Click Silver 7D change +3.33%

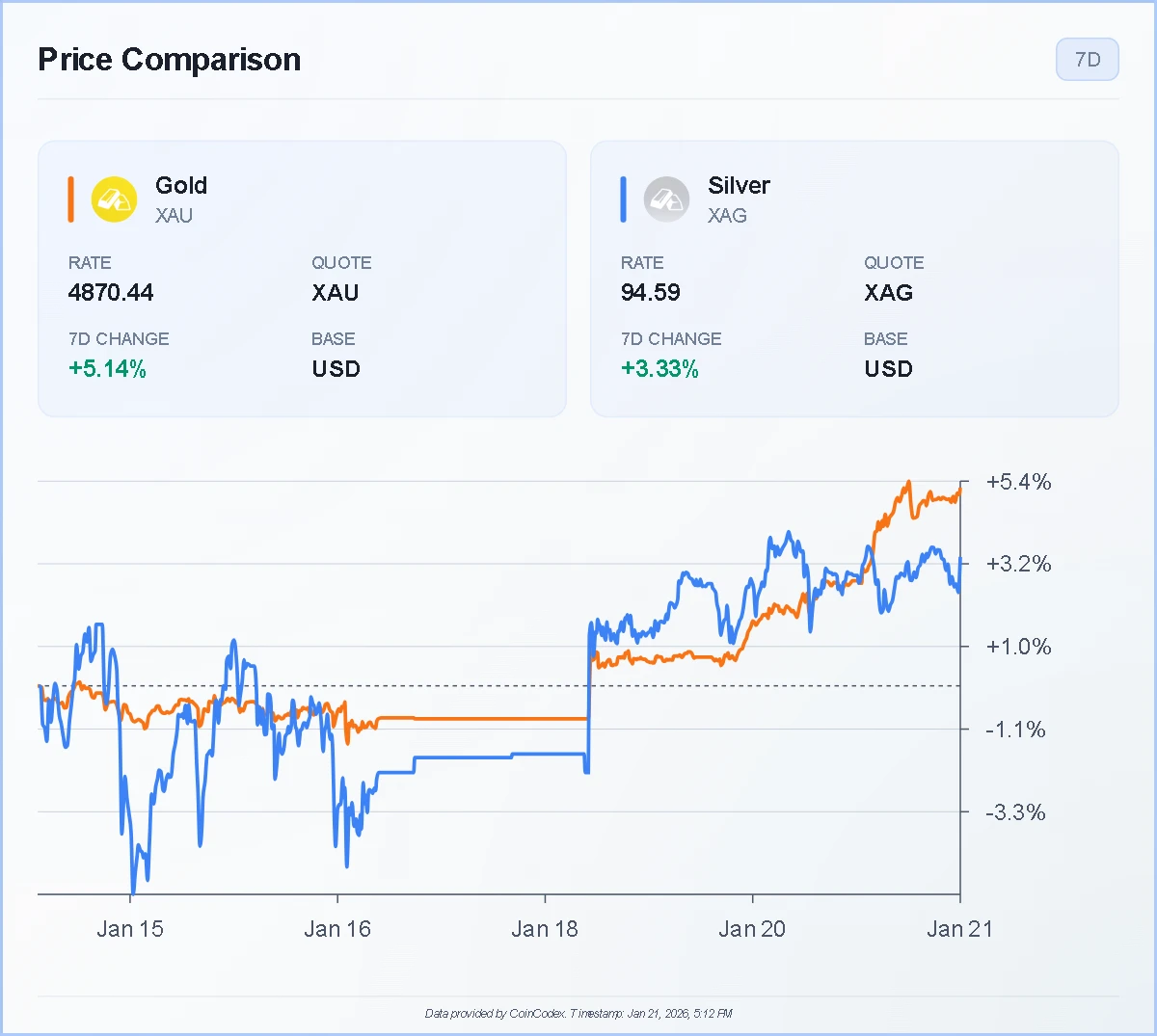(x=660, y=369)
